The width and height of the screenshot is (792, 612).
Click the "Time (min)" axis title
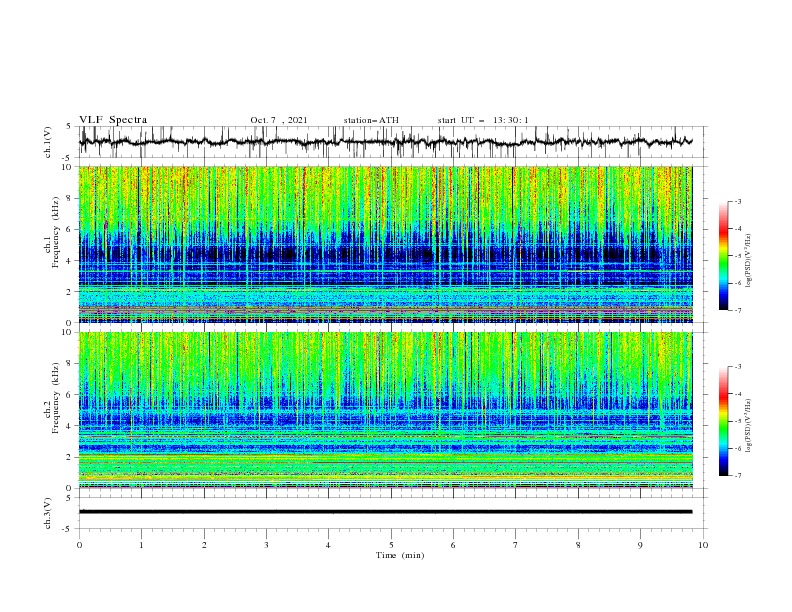pyautogui.click(x=400, y=555)
